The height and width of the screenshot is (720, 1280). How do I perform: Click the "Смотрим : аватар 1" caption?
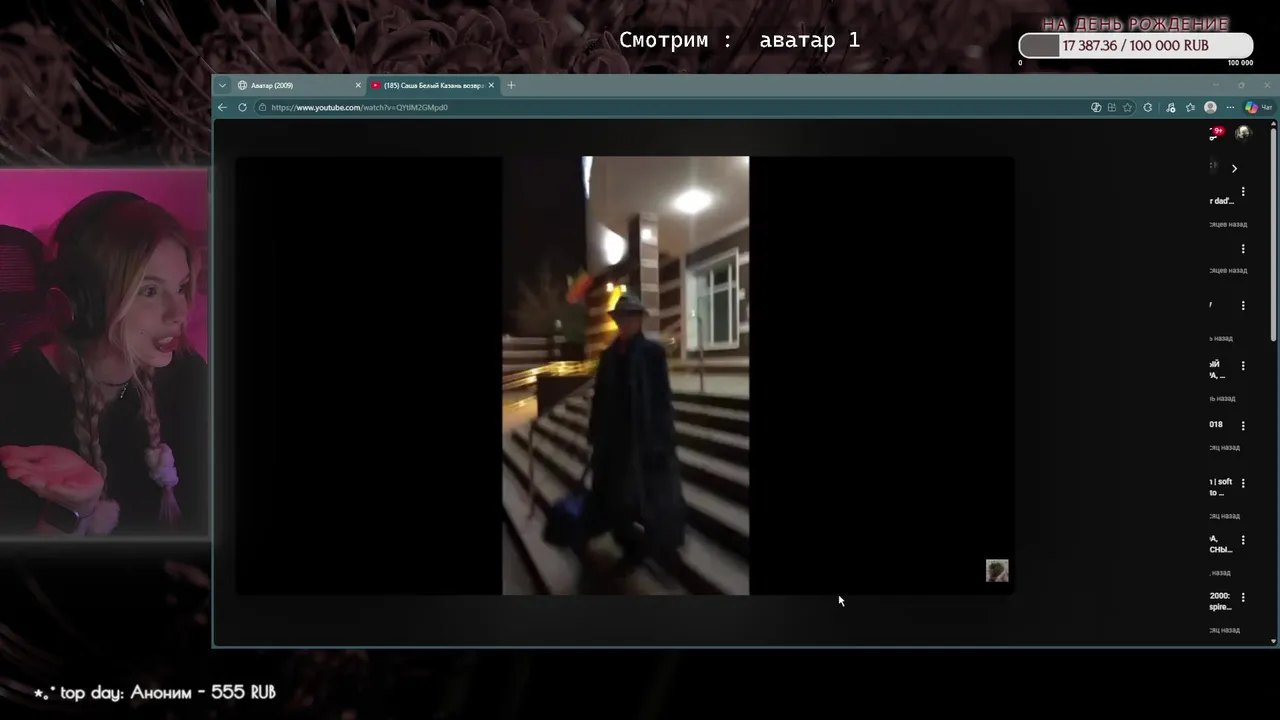[x=739, y=40]
